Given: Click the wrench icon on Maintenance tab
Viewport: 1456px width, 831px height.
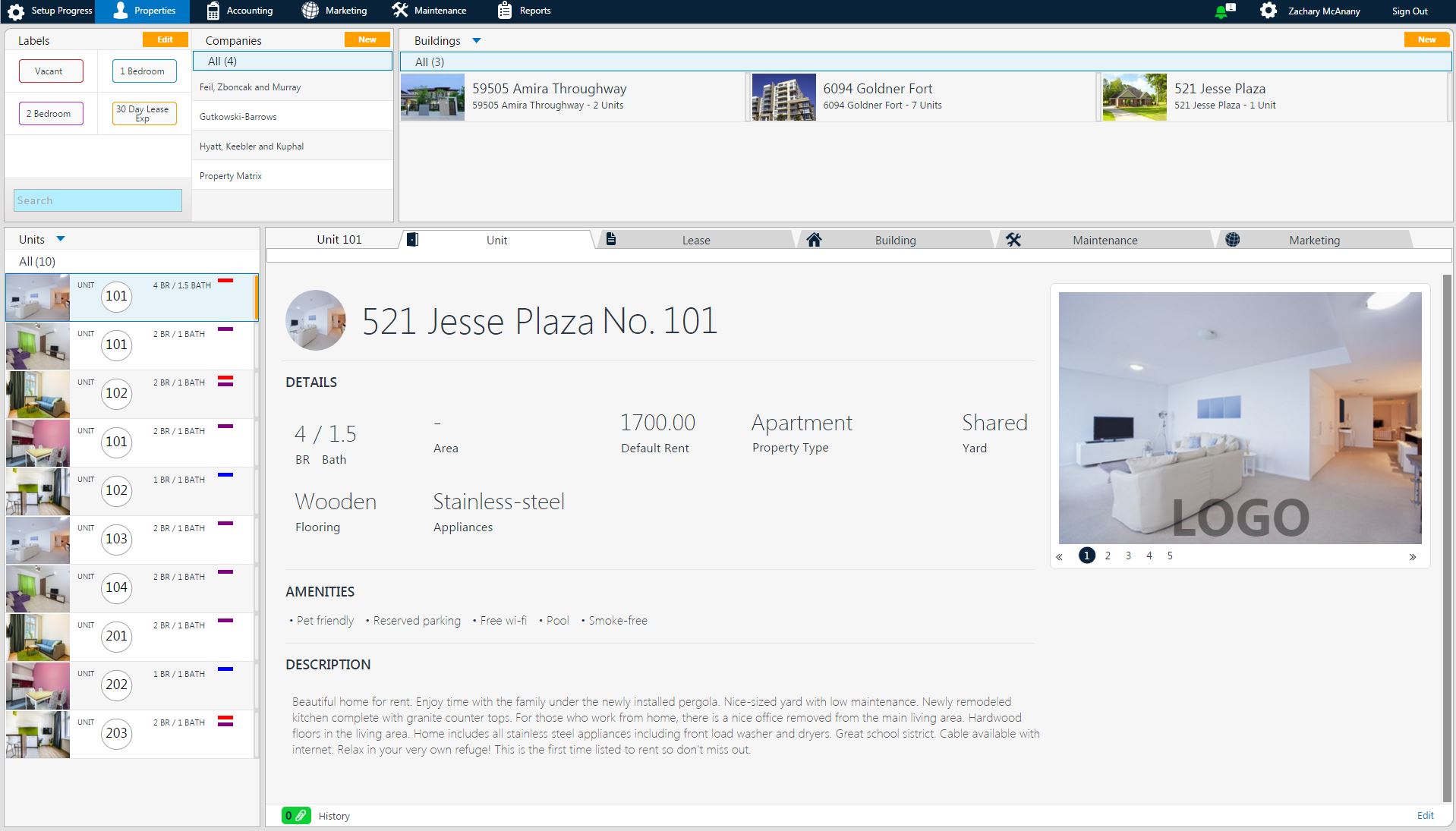Looking at the screenshot, I should pos(1013,240).
